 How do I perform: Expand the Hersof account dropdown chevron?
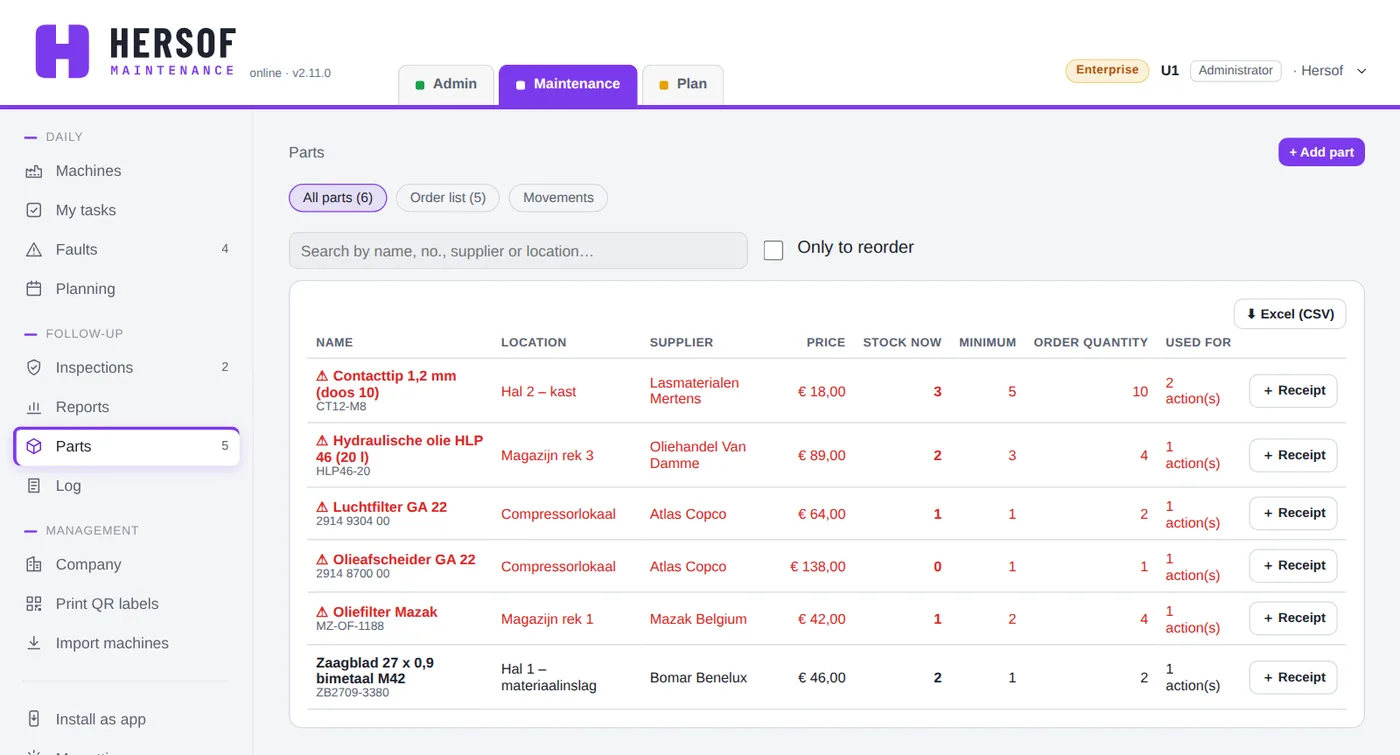tap(1361, 71)
